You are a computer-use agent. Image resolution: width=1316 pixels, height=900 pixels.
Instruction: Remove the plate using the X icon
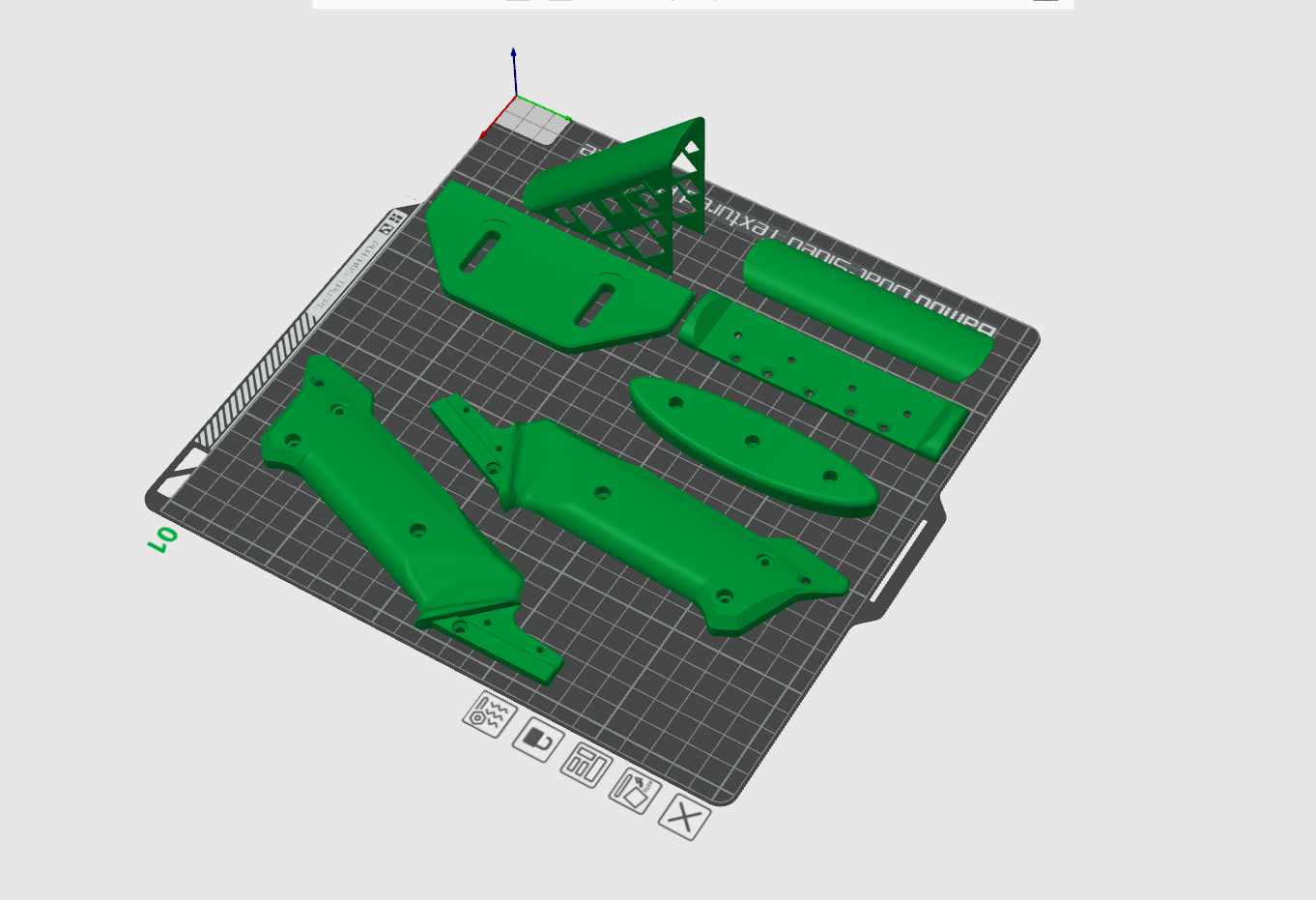tap(684, 818)
